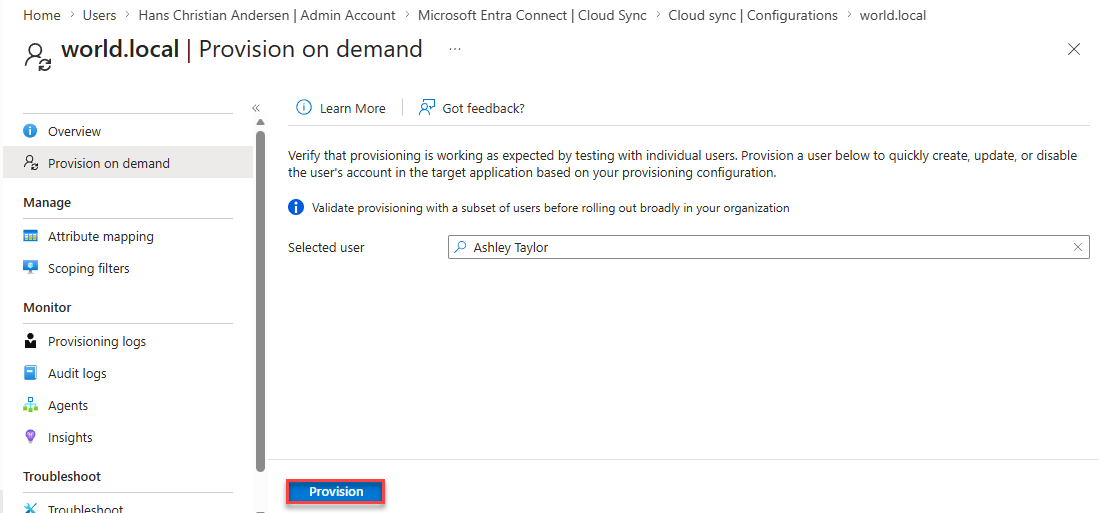Click the Troubleshoot section heading
The width and height of the screenshot is (1099, 513).
tap(62, 477)
